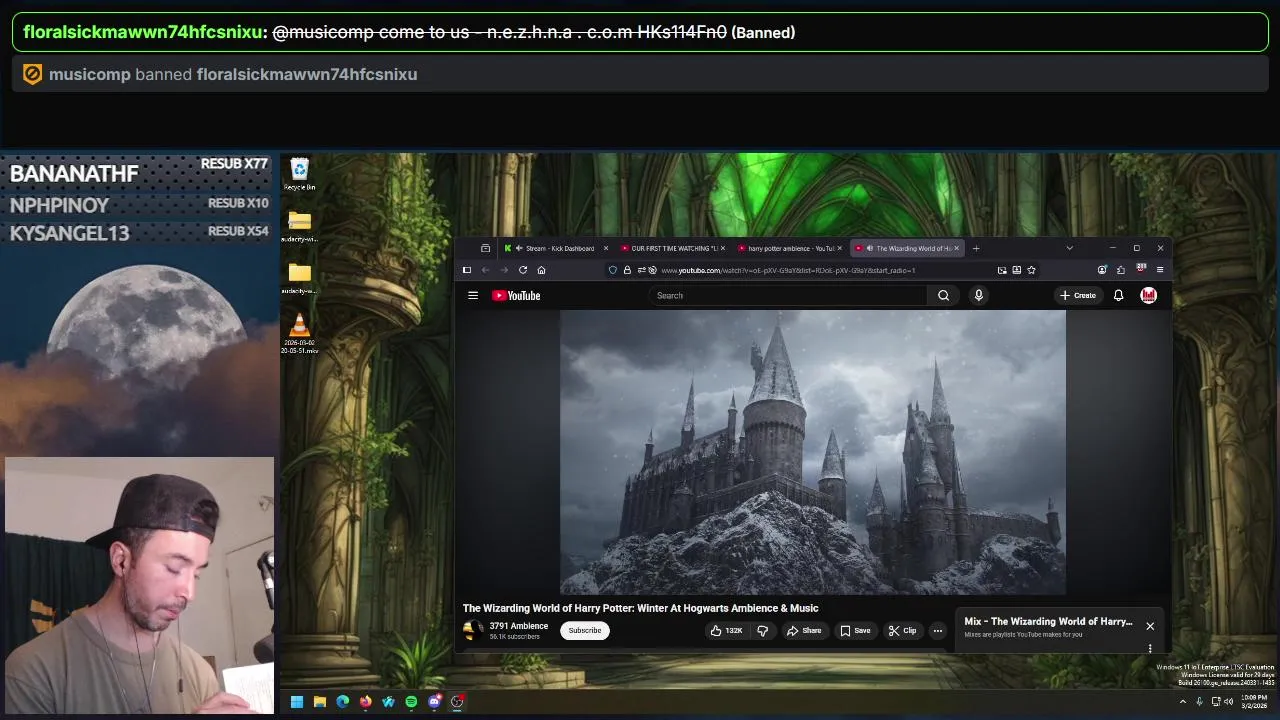
Task: Open Mix panel three-dot options
Action: (x=1150, y=648)
